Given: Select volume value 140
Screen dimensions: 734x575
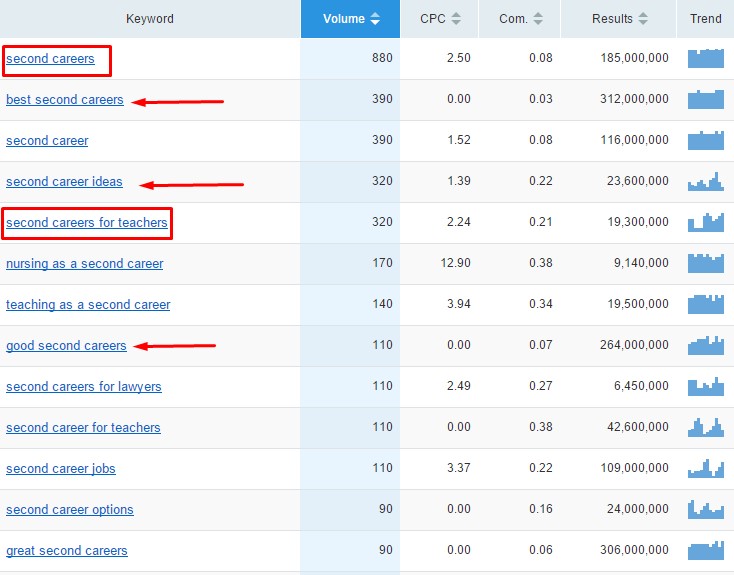Looking at the screenshot, I should (382, 304).
